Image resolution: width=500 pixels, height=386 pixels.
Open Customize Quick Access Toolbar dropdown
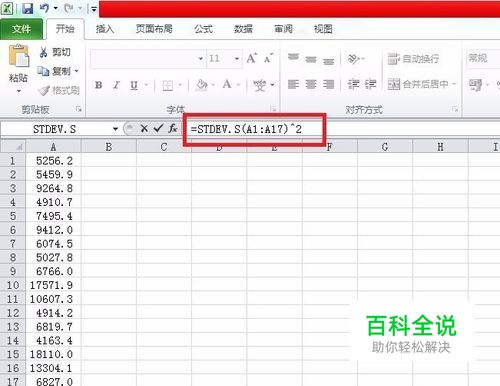[94, 9]
